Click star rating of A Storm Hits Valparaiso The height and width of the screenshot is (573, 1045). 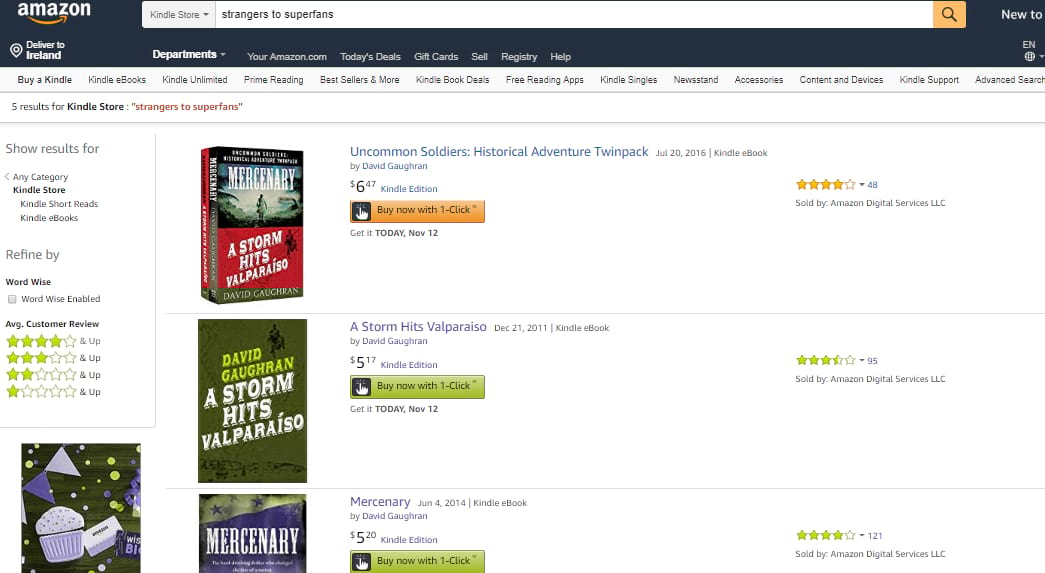[825, 360]
